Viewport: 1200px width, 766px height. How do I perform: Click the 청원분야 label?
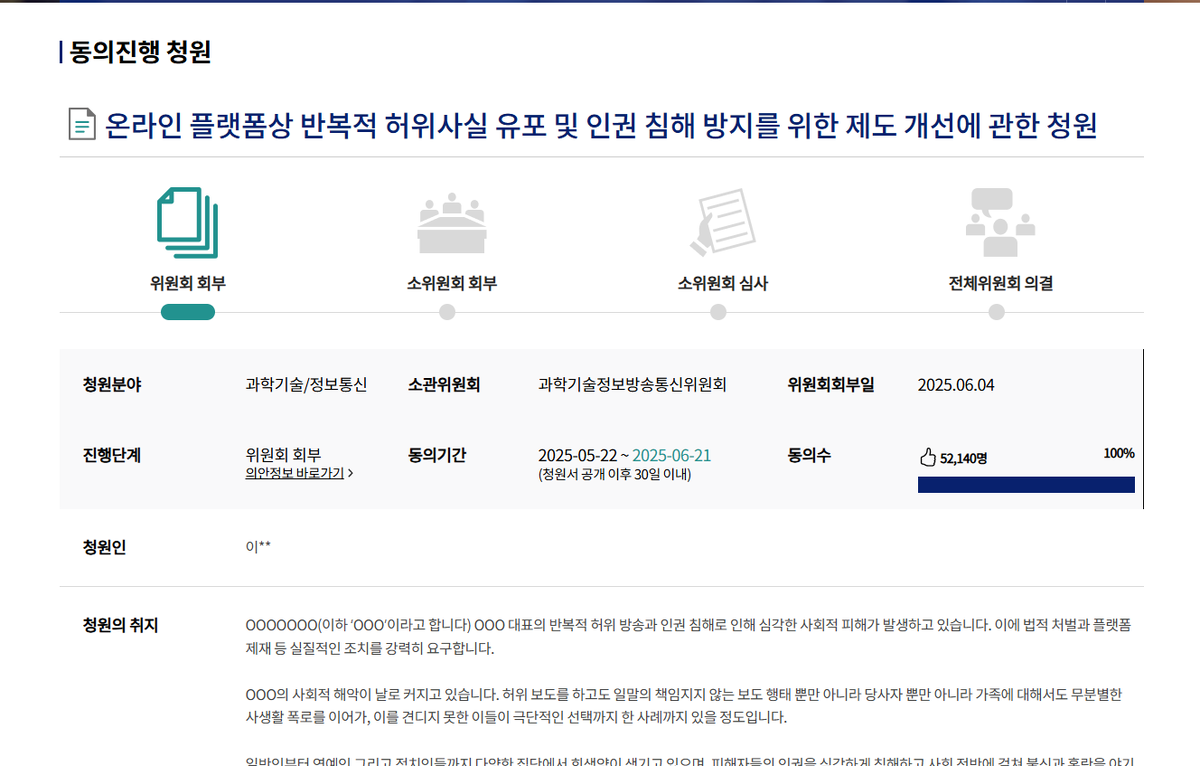112,385
